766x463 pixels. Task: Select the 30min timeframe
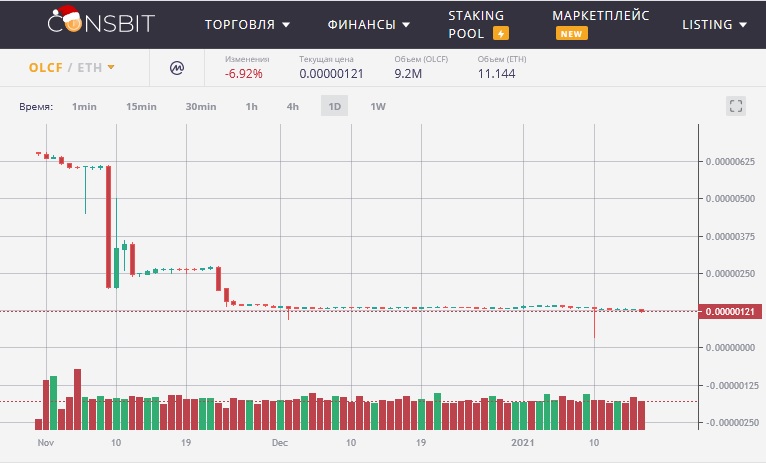tap(201, 106)
